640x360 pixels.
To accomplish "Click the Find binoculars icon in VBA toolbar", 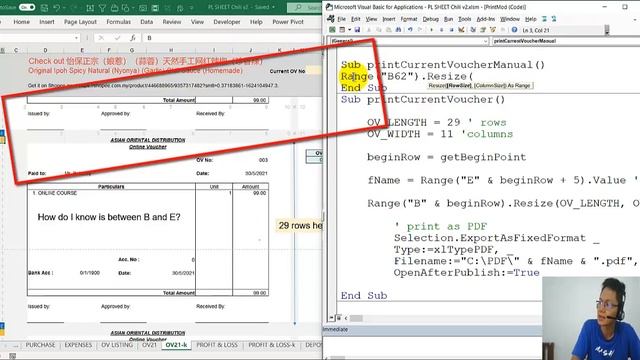I will 398,30.
